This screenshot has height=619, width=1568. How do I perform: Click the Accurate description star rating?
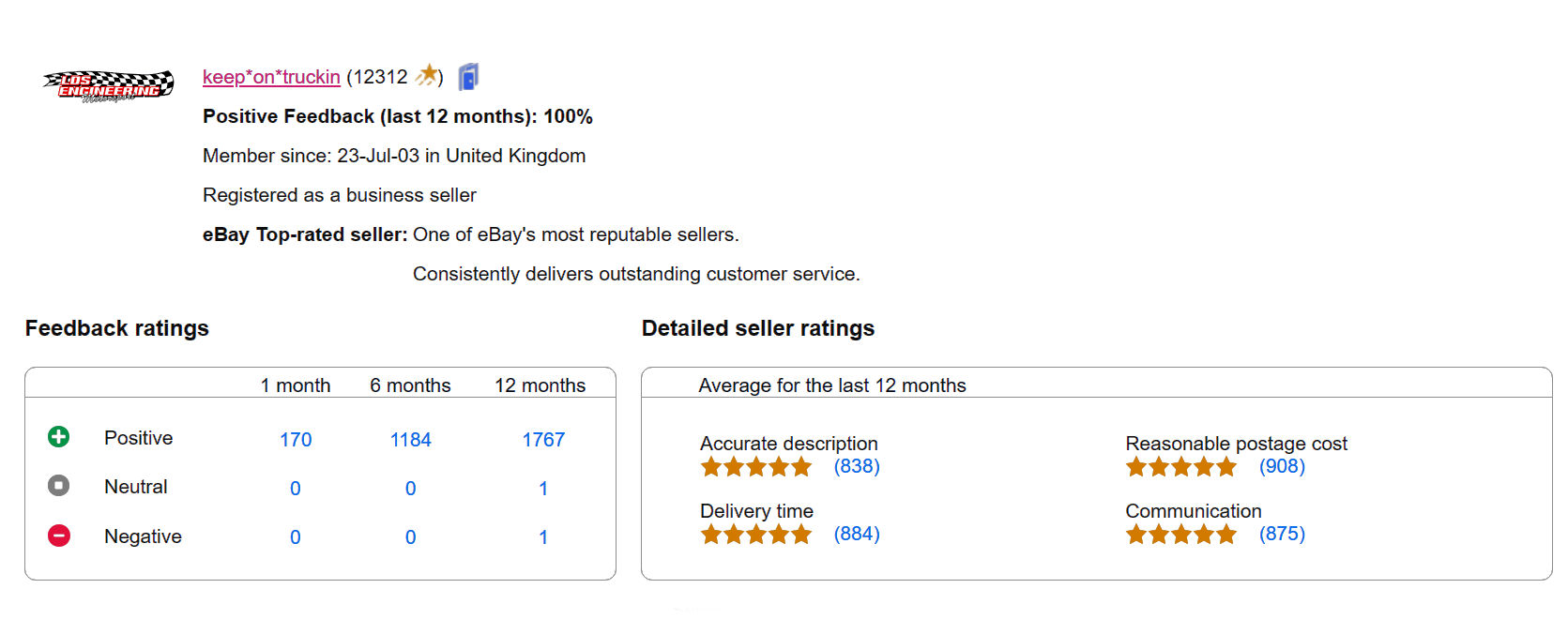755,467
